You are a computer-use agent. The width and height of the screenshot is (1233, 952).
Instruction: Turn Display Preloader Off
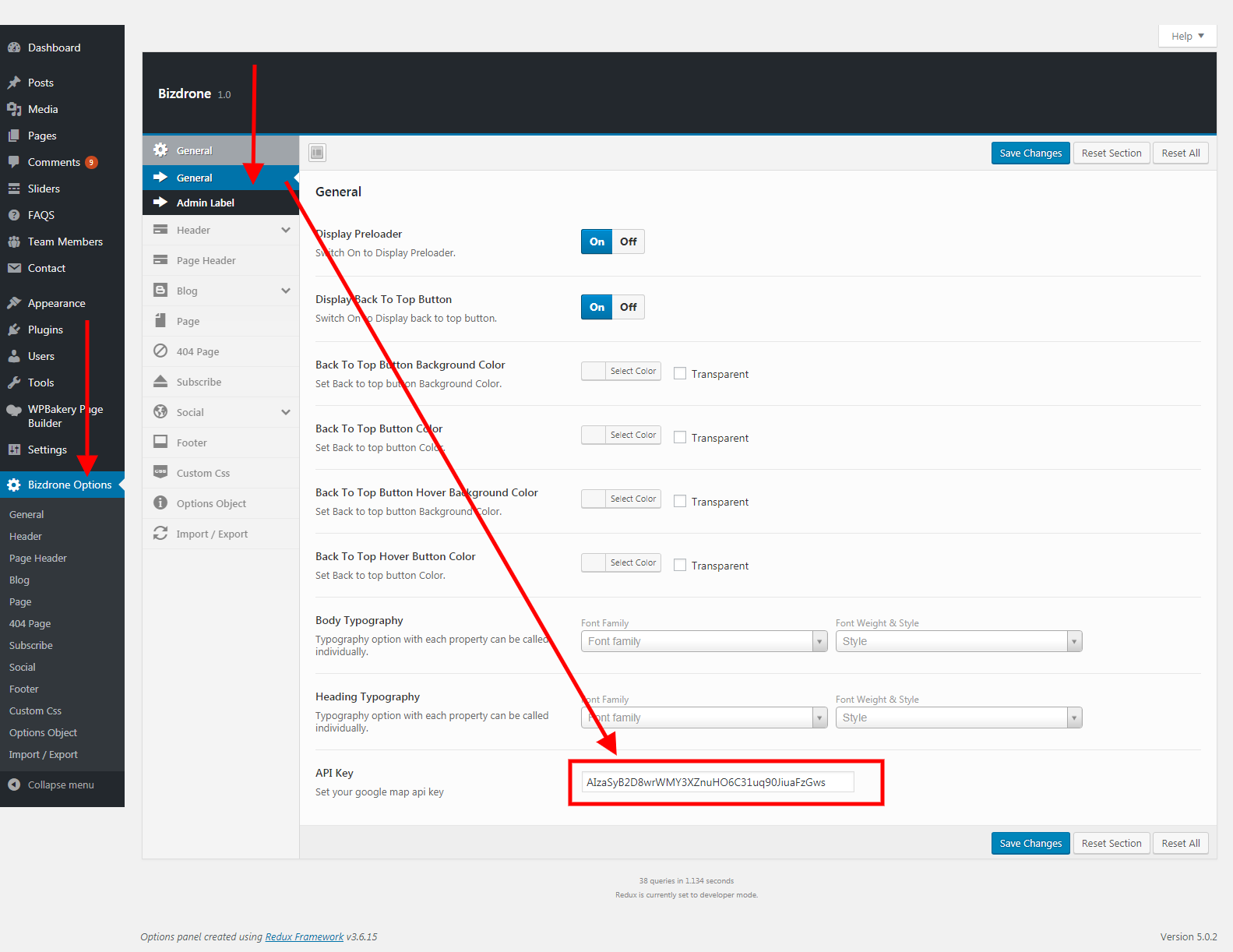[x=629, y=242]
